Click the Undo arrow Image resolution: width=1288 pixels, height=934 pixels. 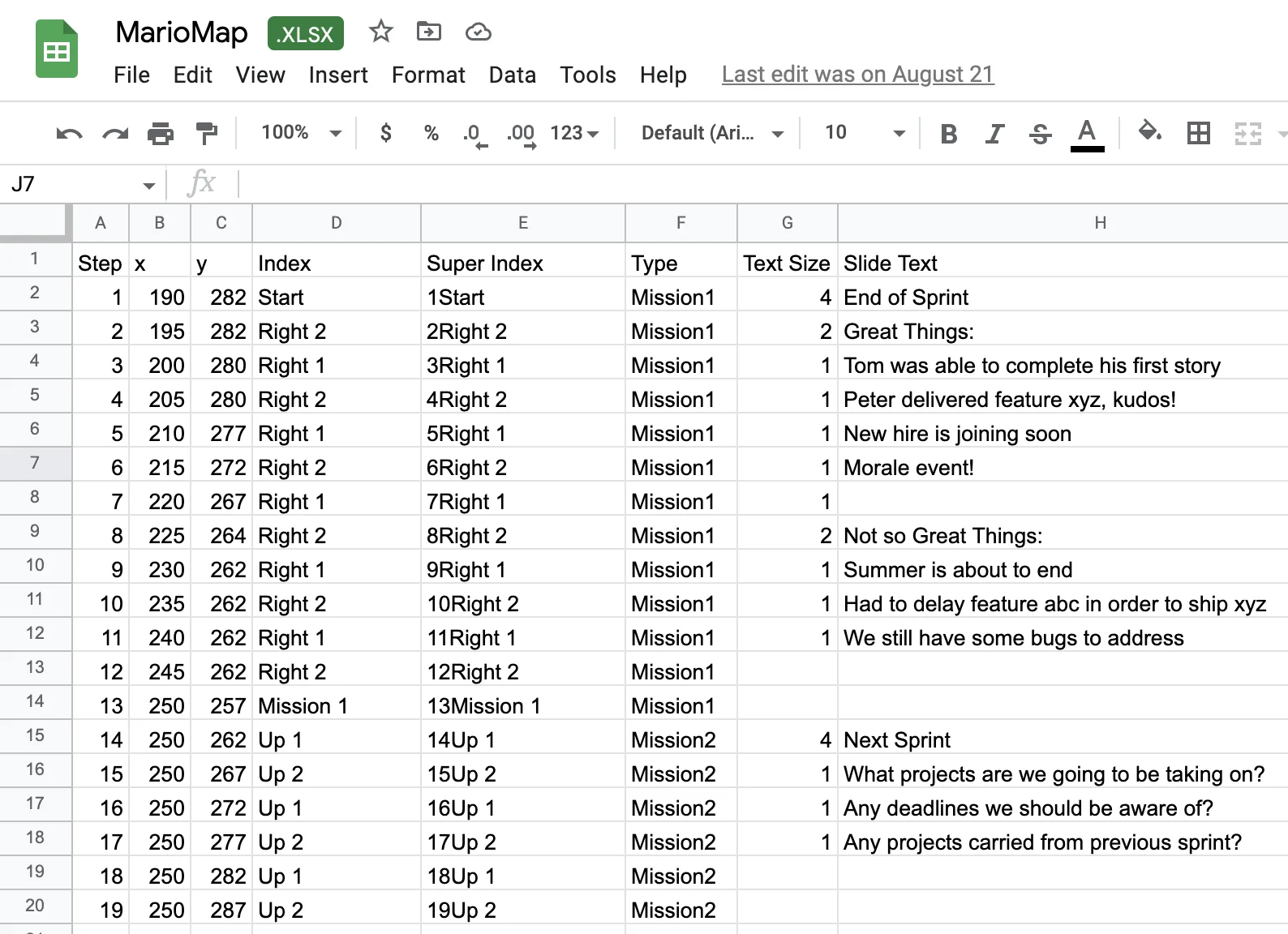(x=69, y=133)
